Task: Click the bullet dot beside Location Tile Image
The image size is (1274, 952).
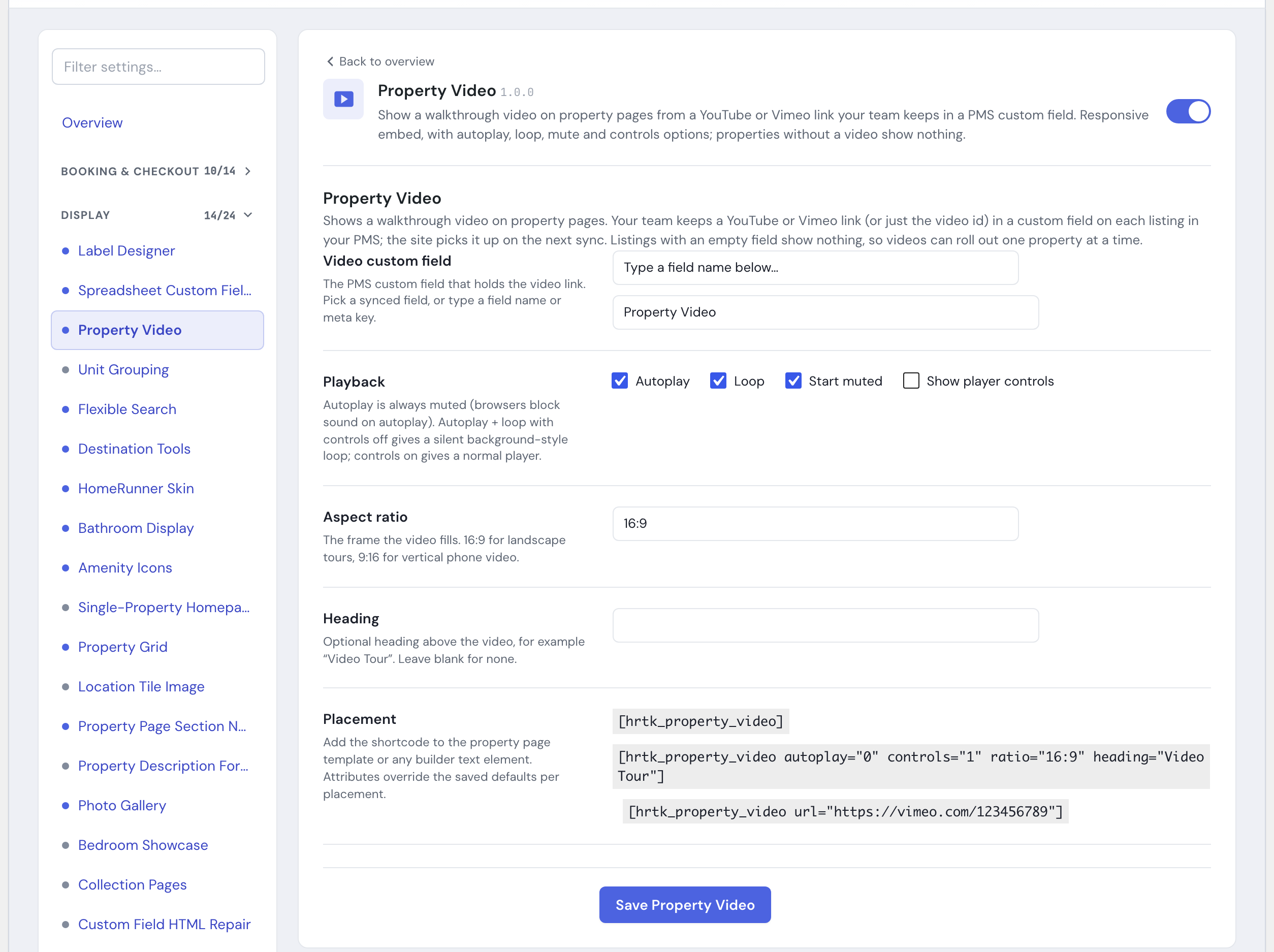Action: point(66,687)
